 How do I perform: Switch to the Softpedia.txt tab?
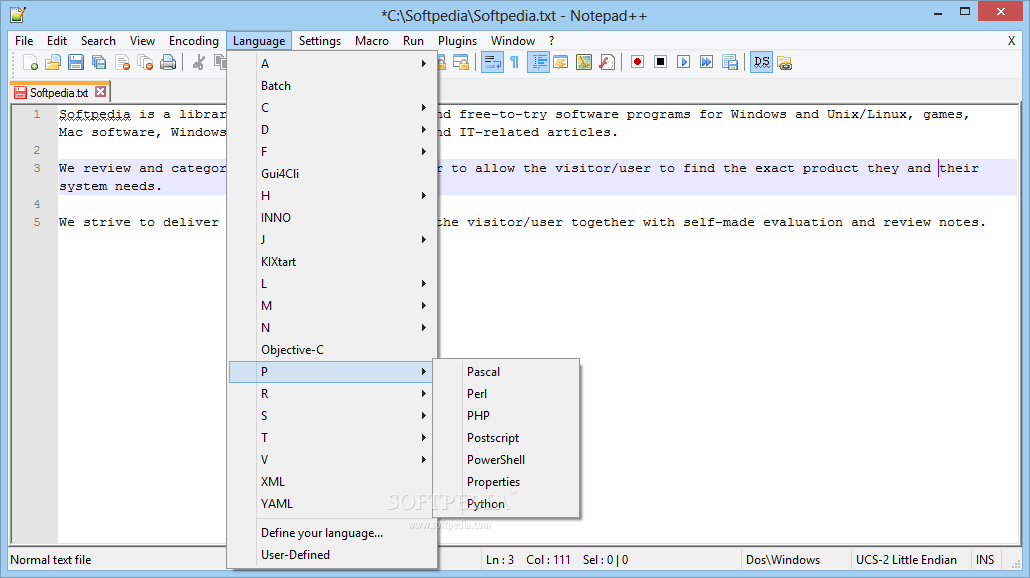[x=59, y=93]
